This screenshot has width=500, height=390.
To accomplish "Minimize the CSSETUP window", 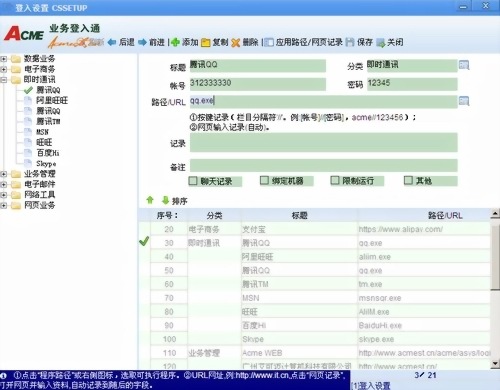I will pos(463,7).
